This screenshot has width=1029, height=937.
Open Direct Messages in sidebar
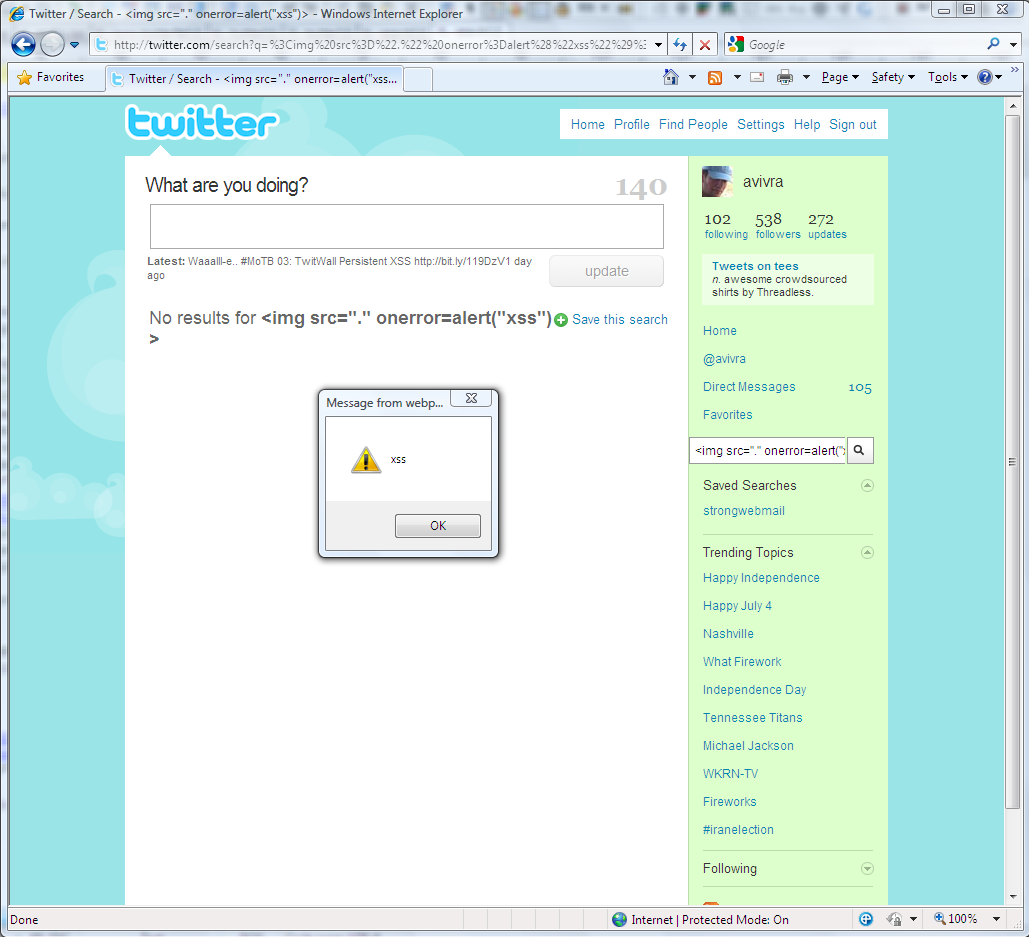749,387
